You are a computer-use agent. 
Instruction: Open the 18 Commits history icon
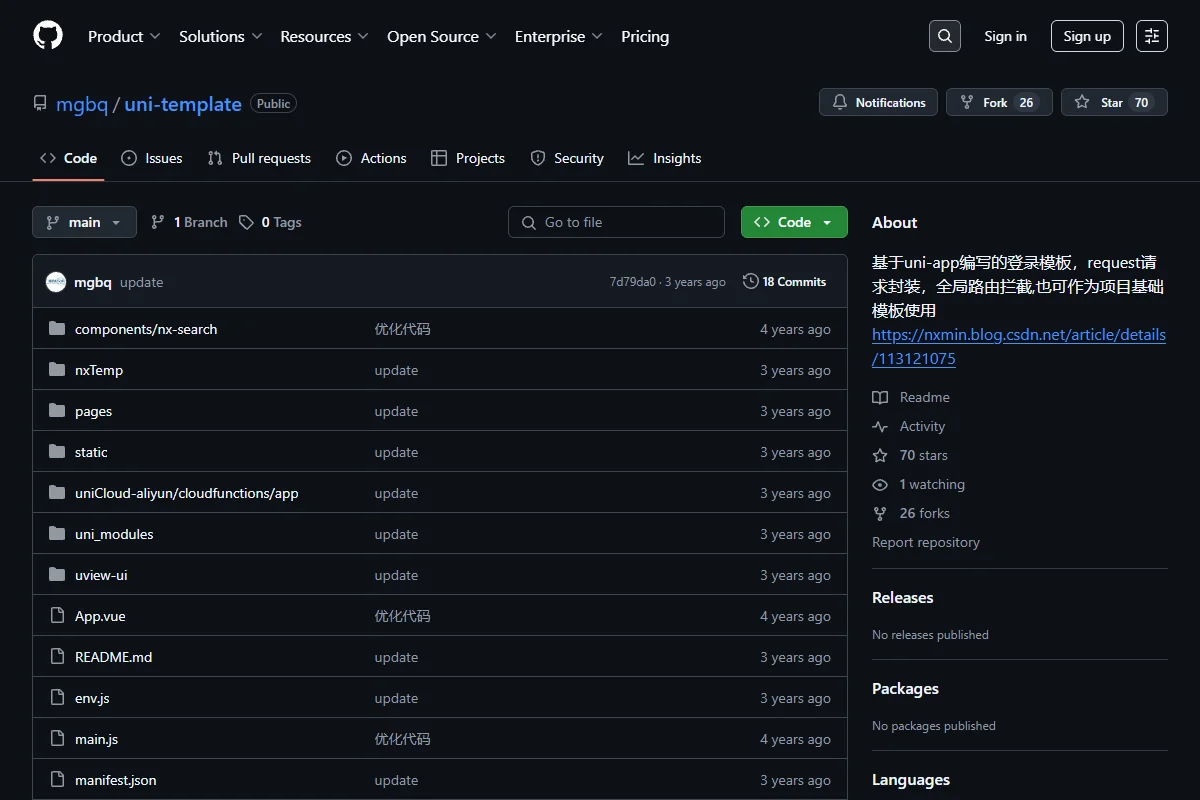click(751, 282)
